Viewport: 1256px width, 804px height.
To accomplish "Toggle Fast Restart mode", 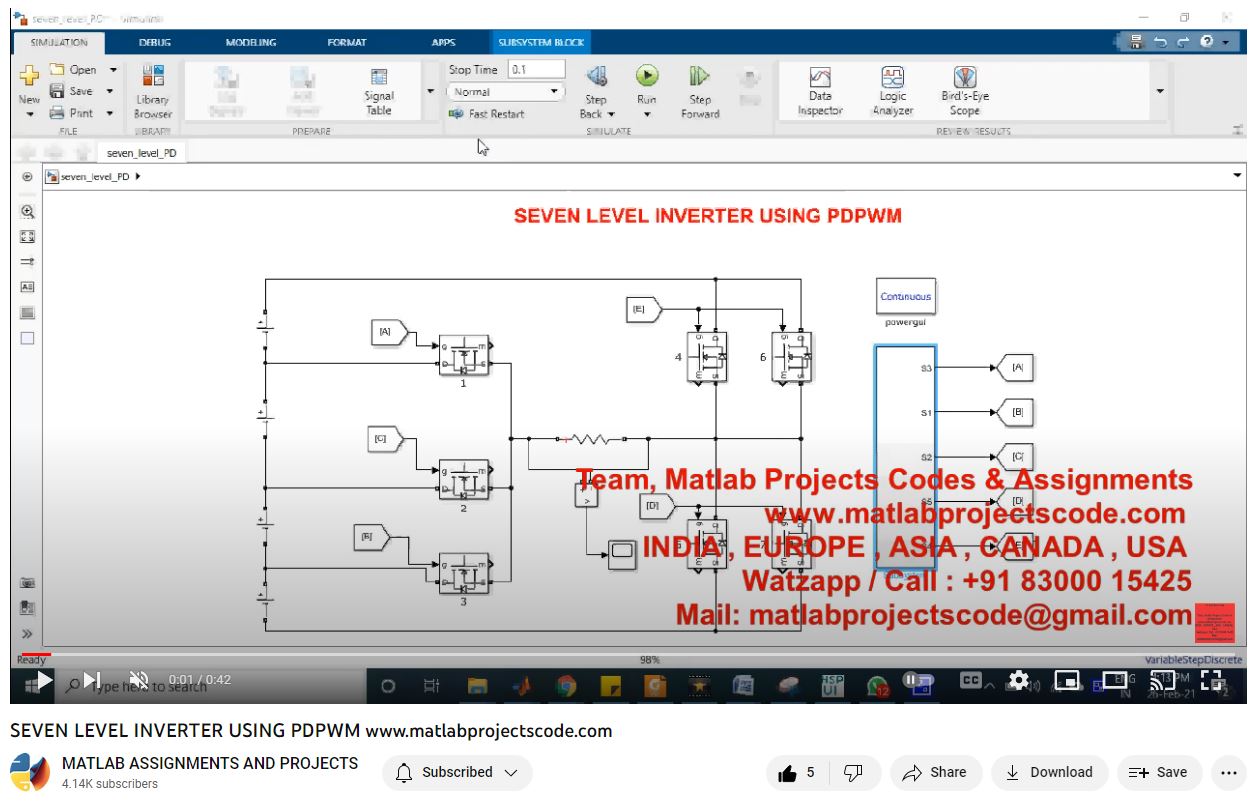I will pos(487,114).
